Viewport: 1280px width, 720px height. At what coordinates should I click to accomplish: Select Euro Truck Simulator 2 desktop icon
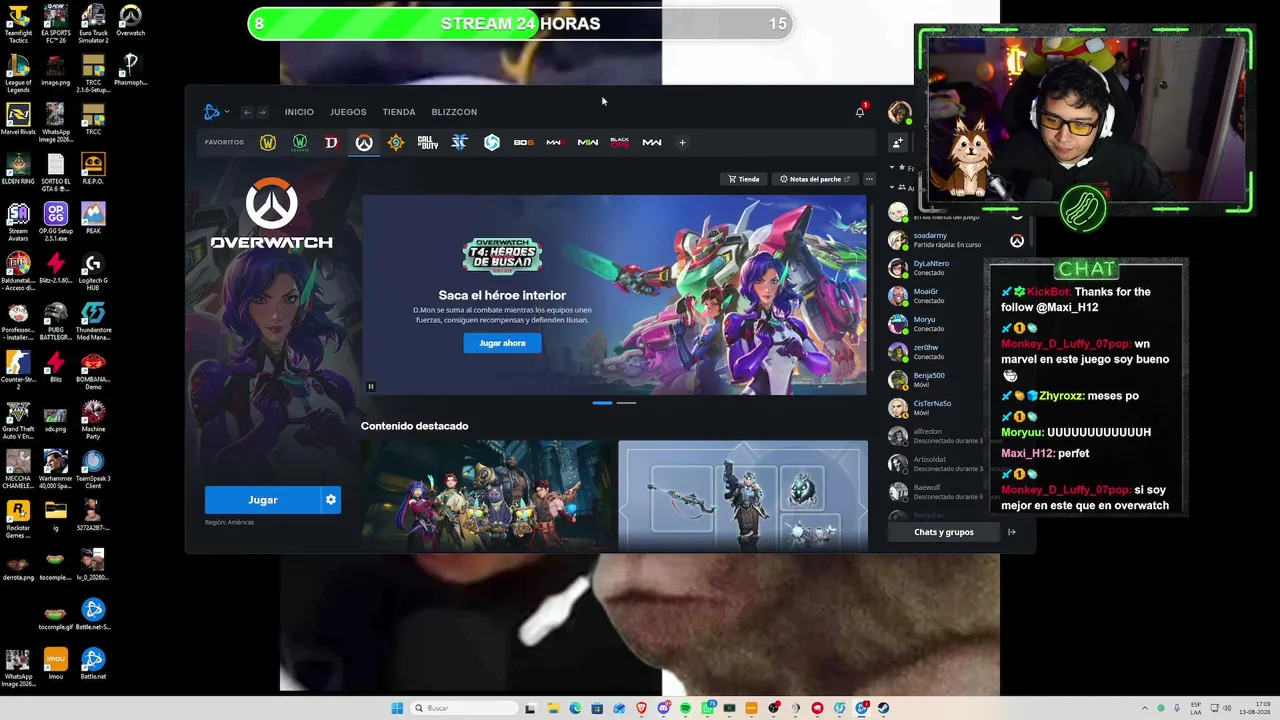pos(93,24)
